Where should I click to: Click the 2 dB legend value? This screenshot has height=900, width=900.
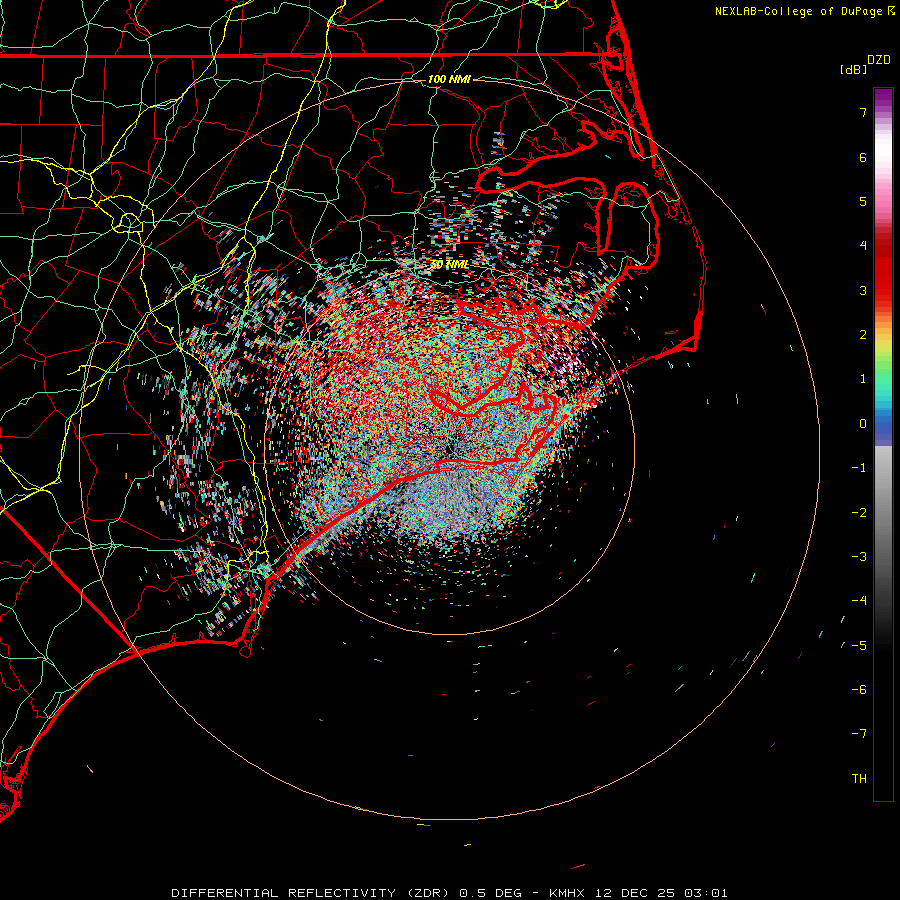point(863,335)
